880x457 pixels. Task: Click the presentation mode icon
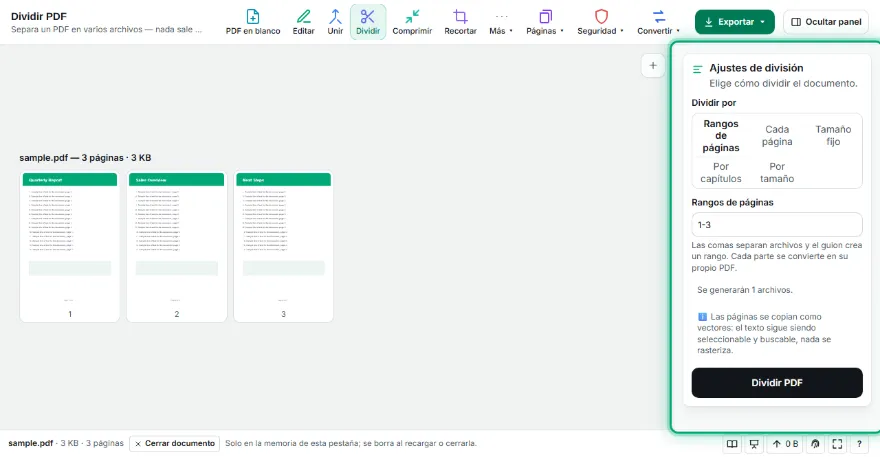[x=754, y=444]
